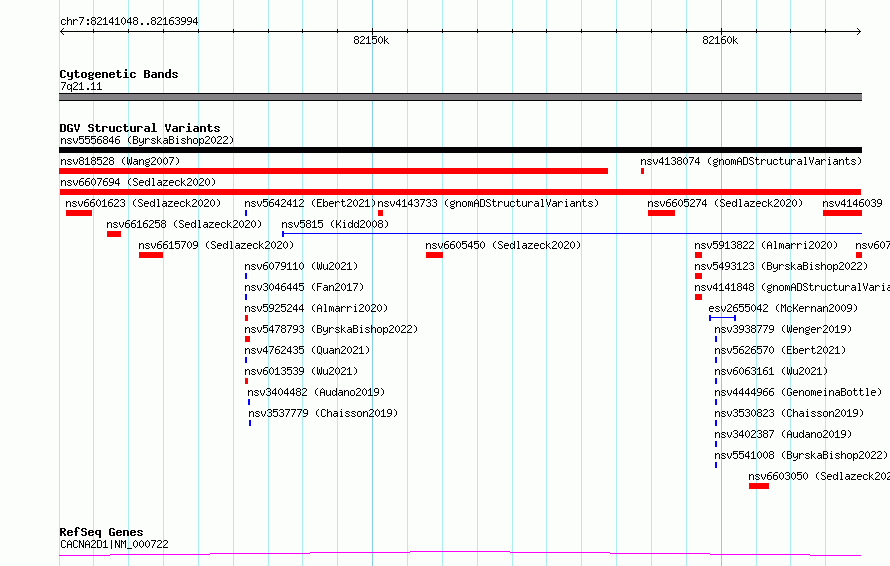The width and height of the screenshot is (890, 566).
Task: Click the 82150k ruler position label
Action: click(371, 40)
